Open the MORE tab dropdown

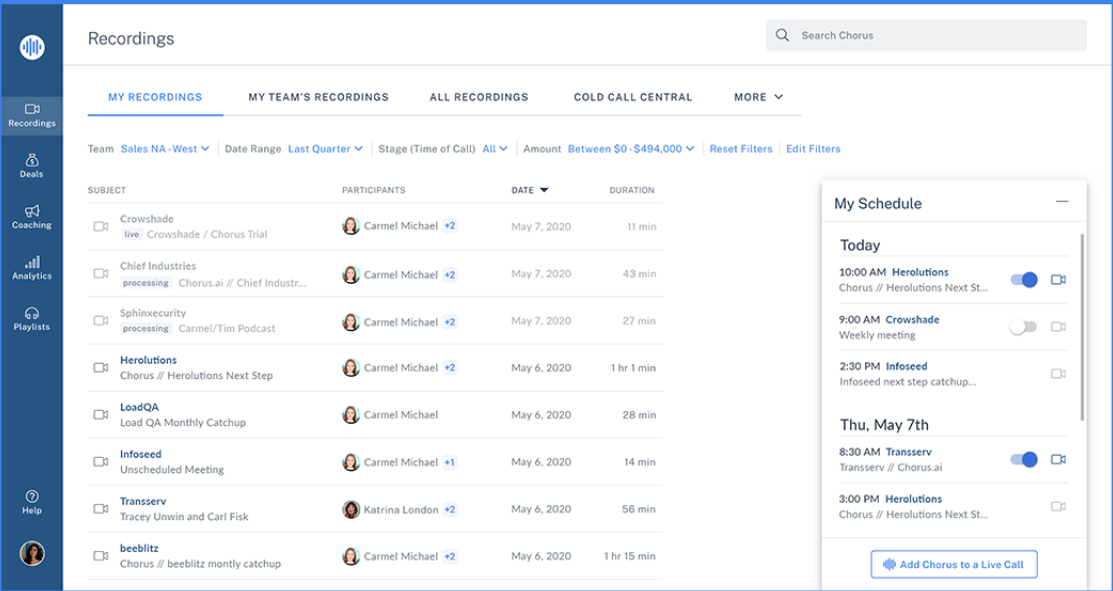pyautogui.click(x=758, y=97)
